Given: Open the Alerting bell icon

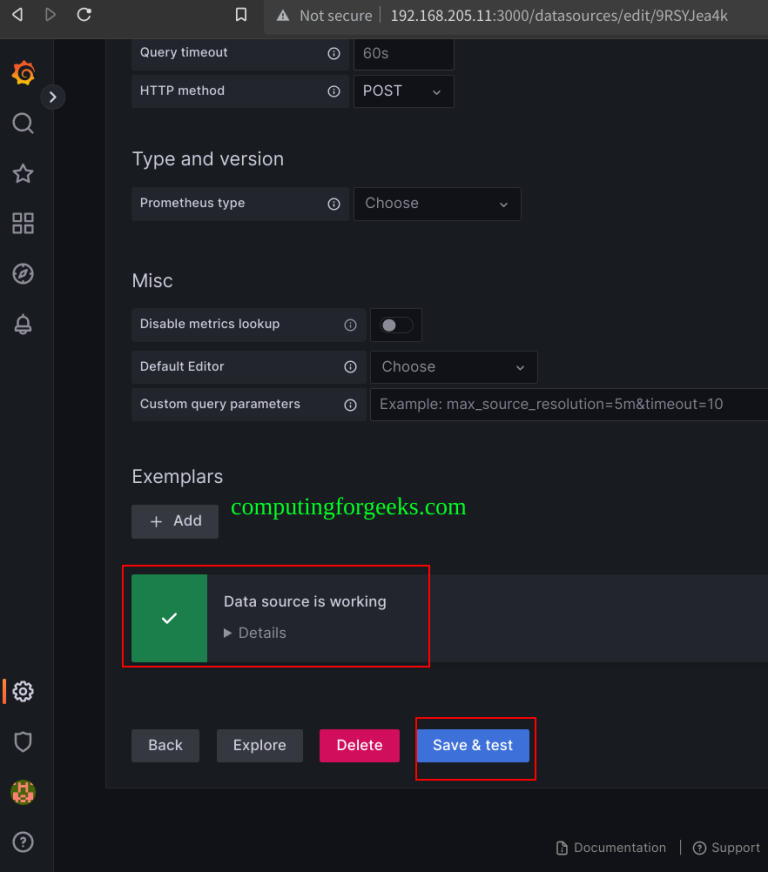Looking at the screenshot, I should [x=23, y=324].
